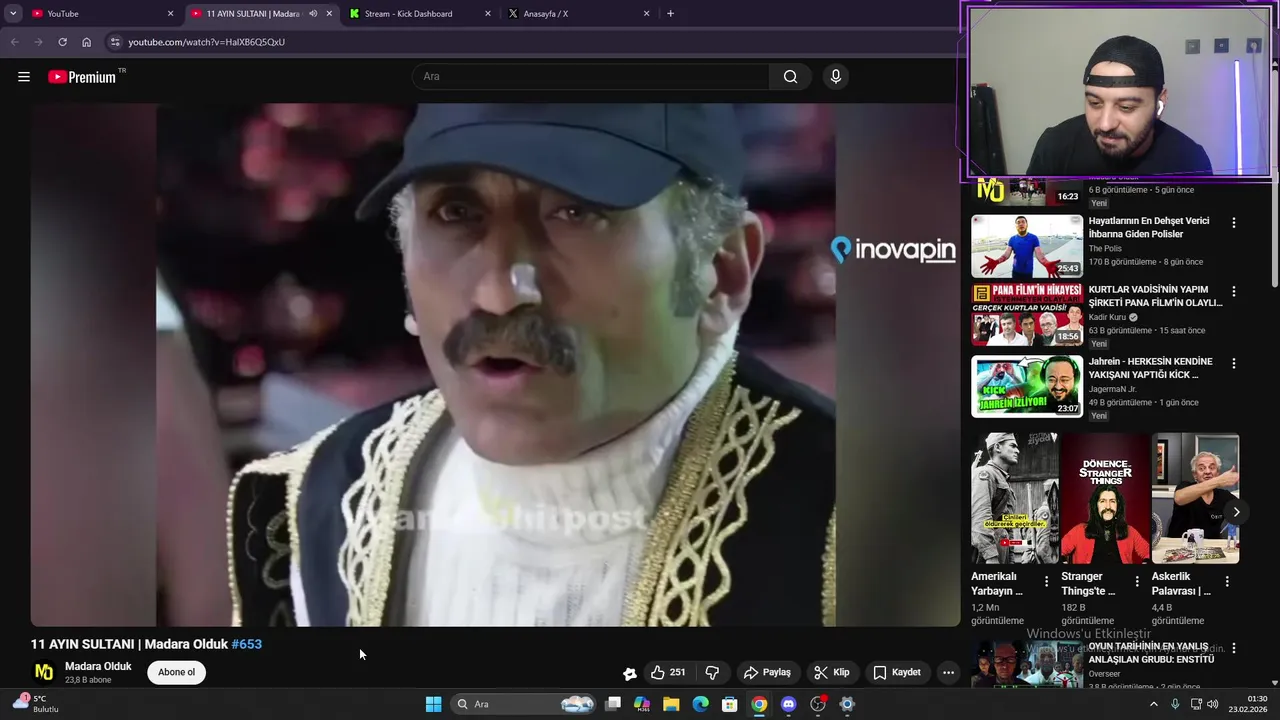The height and width of the screenshot is (720, 1280).
Task: Open options menu for Hayatlarının En Dehşet video
Action: pyautogui.click(x=1234, y=223)
